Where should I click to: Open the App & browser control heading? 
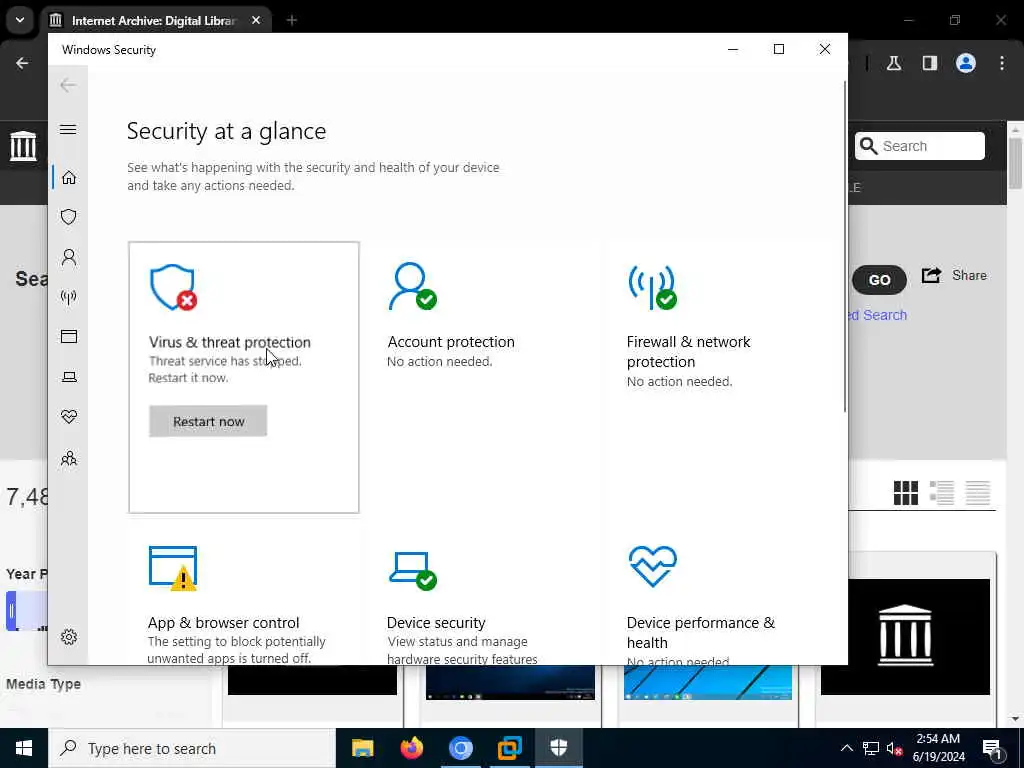point(223,622)
